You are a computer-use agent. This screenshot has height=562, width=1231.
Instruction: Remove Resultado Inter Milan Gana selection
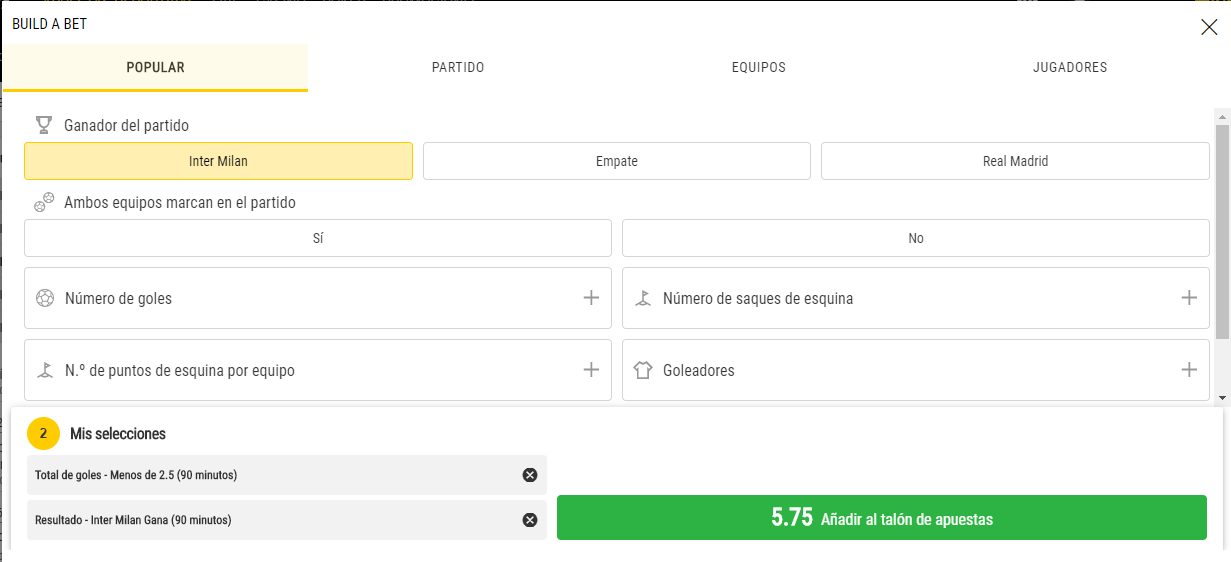(x=530, y=520)
